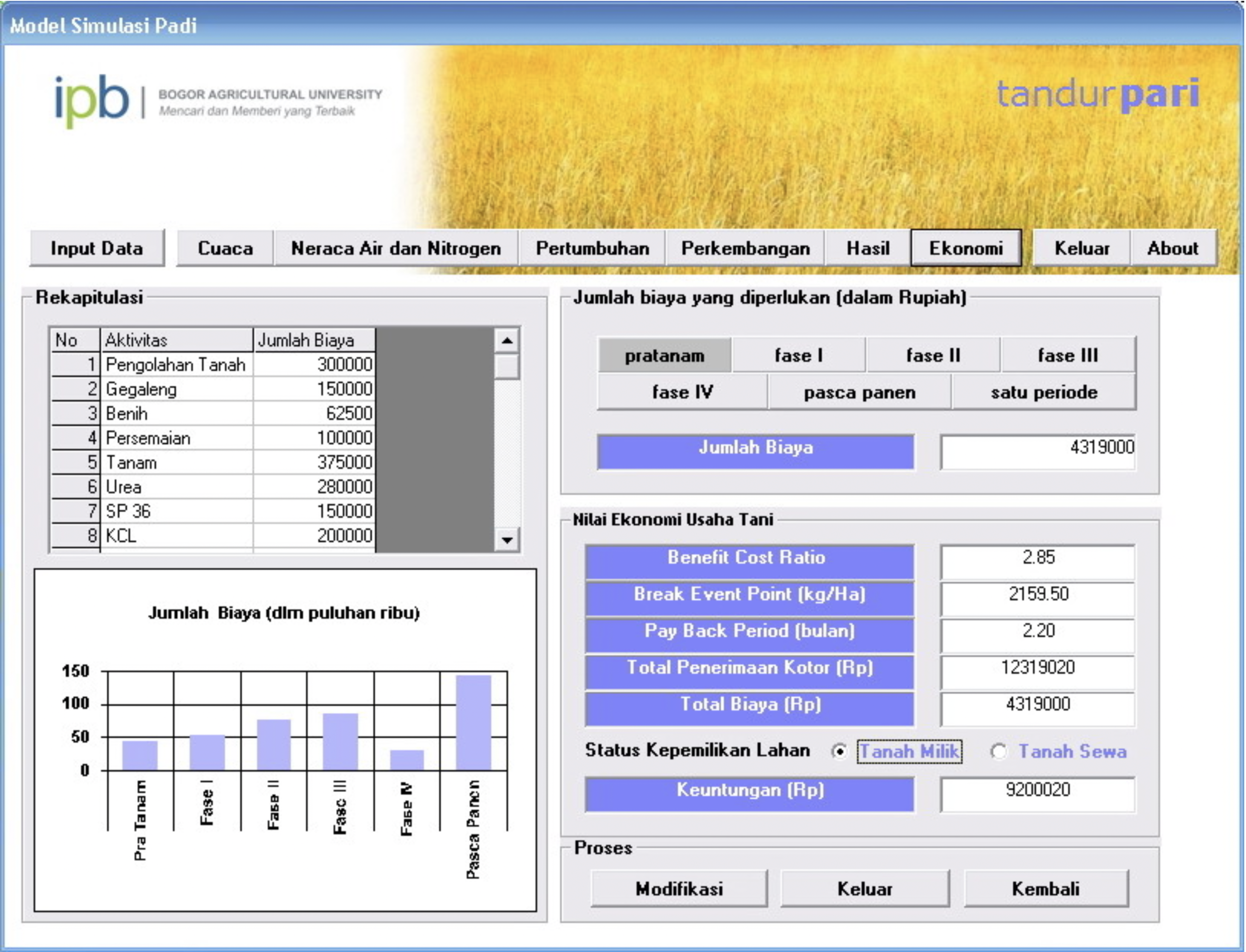
Task: Click the Modifikasi process button
Action: tap(679, 889)
